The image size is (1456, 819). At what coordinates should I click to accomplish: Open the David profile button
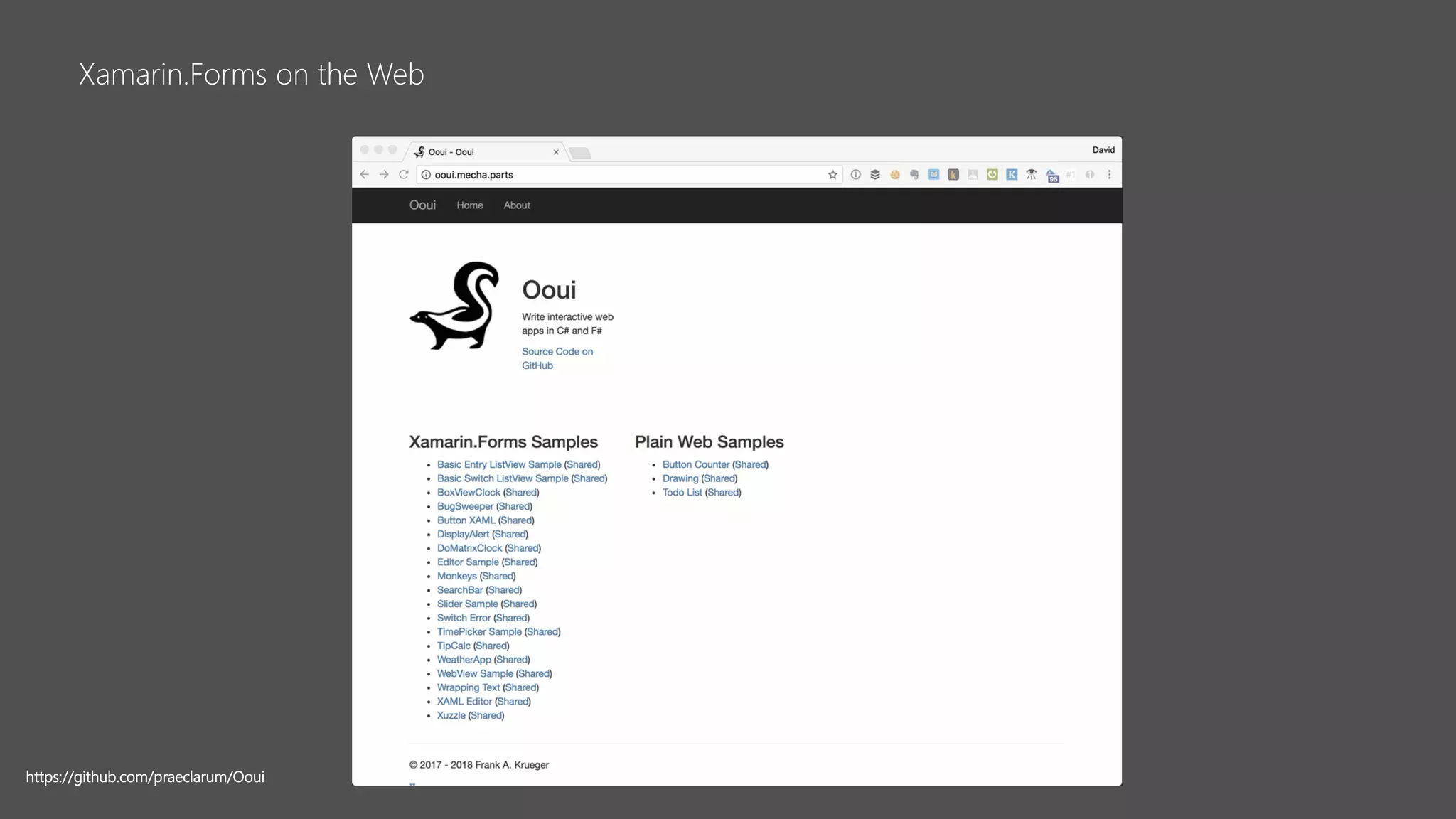(1103, 150)
